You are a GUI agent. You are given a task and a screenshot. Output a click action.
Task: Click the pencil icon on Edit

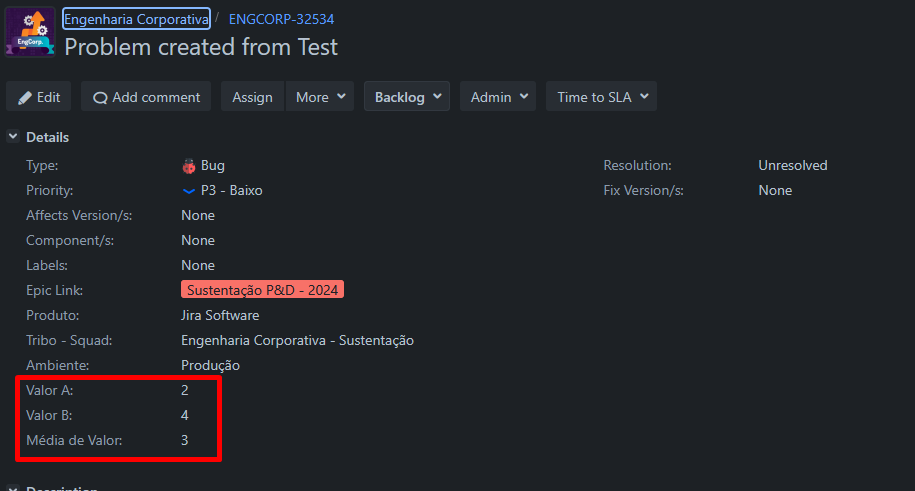tap(25, 97)
